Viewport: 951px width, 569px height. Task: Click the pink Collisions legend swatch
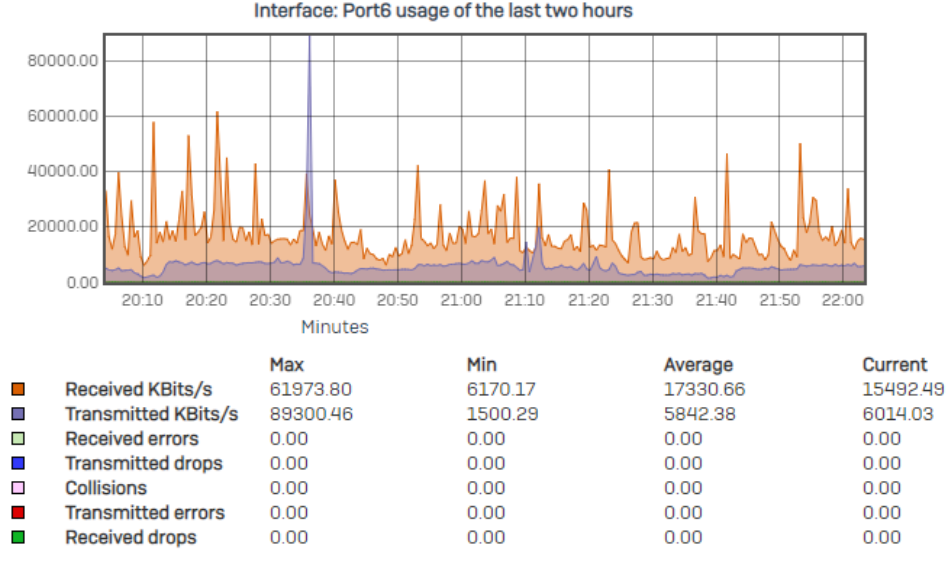18,488
